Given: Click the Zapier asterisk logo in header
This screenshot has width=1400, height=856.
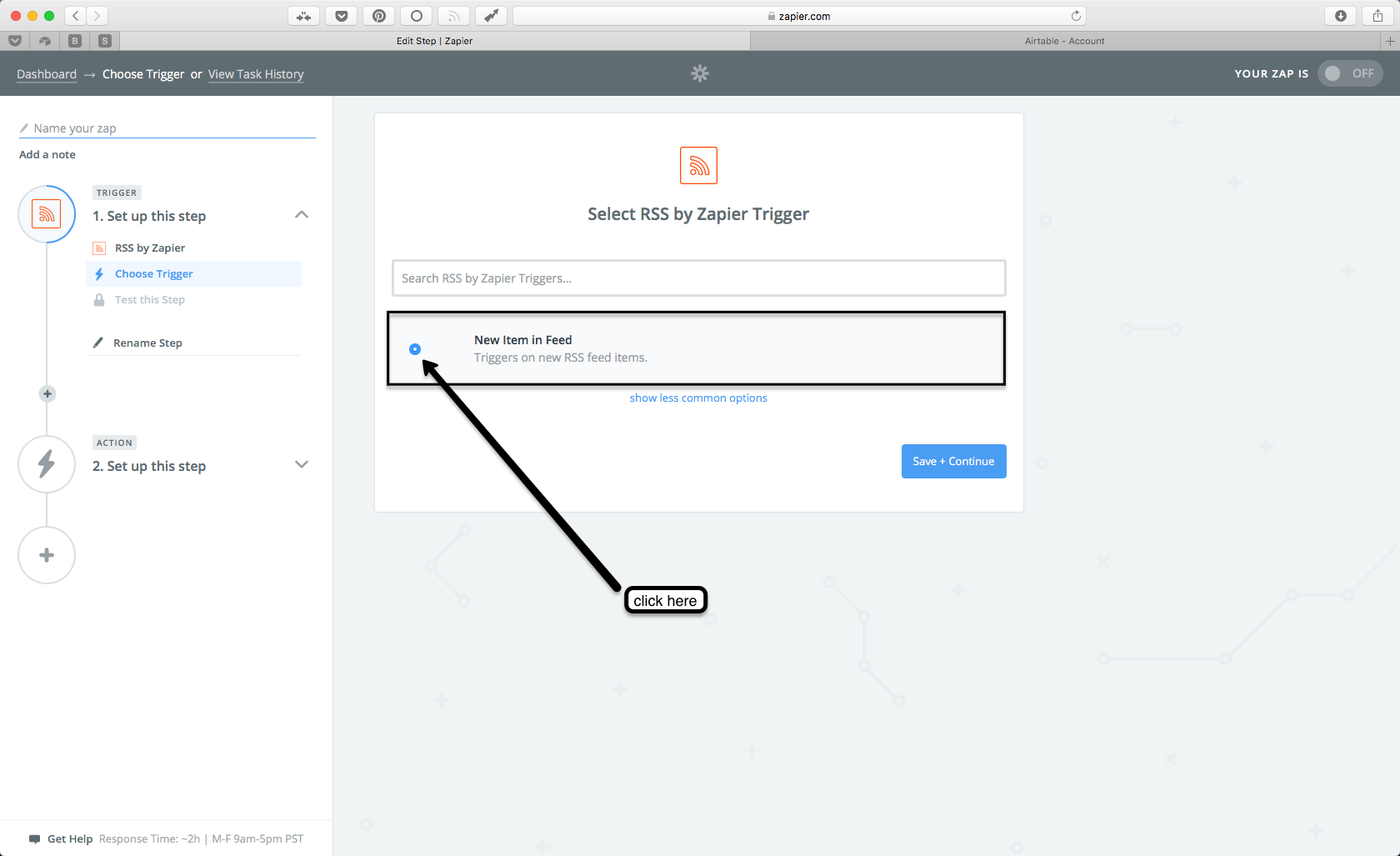Looking at the screenshot, I should tap(700, 73).
